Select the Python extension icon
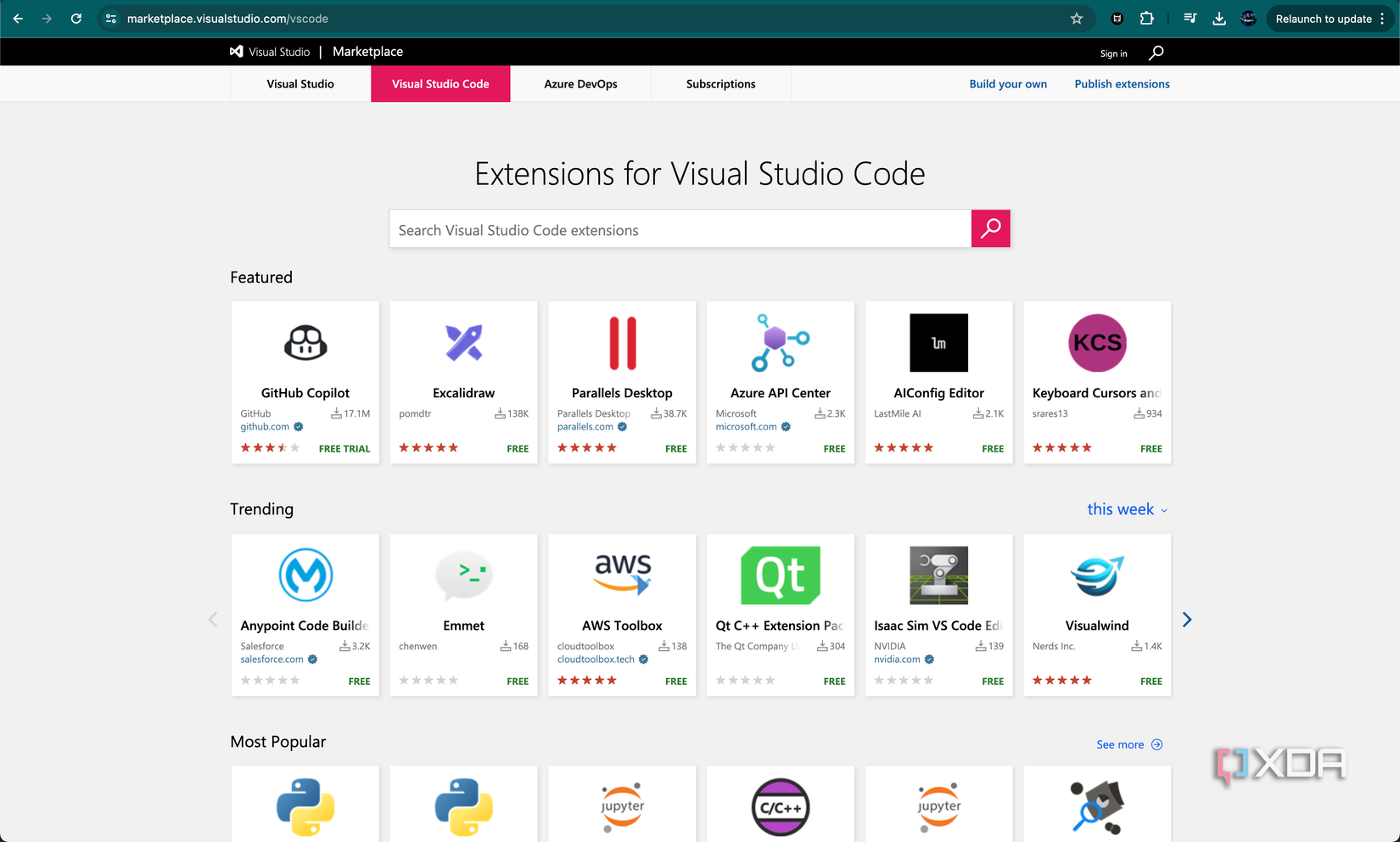1400x842 pixels. [305, 806]
